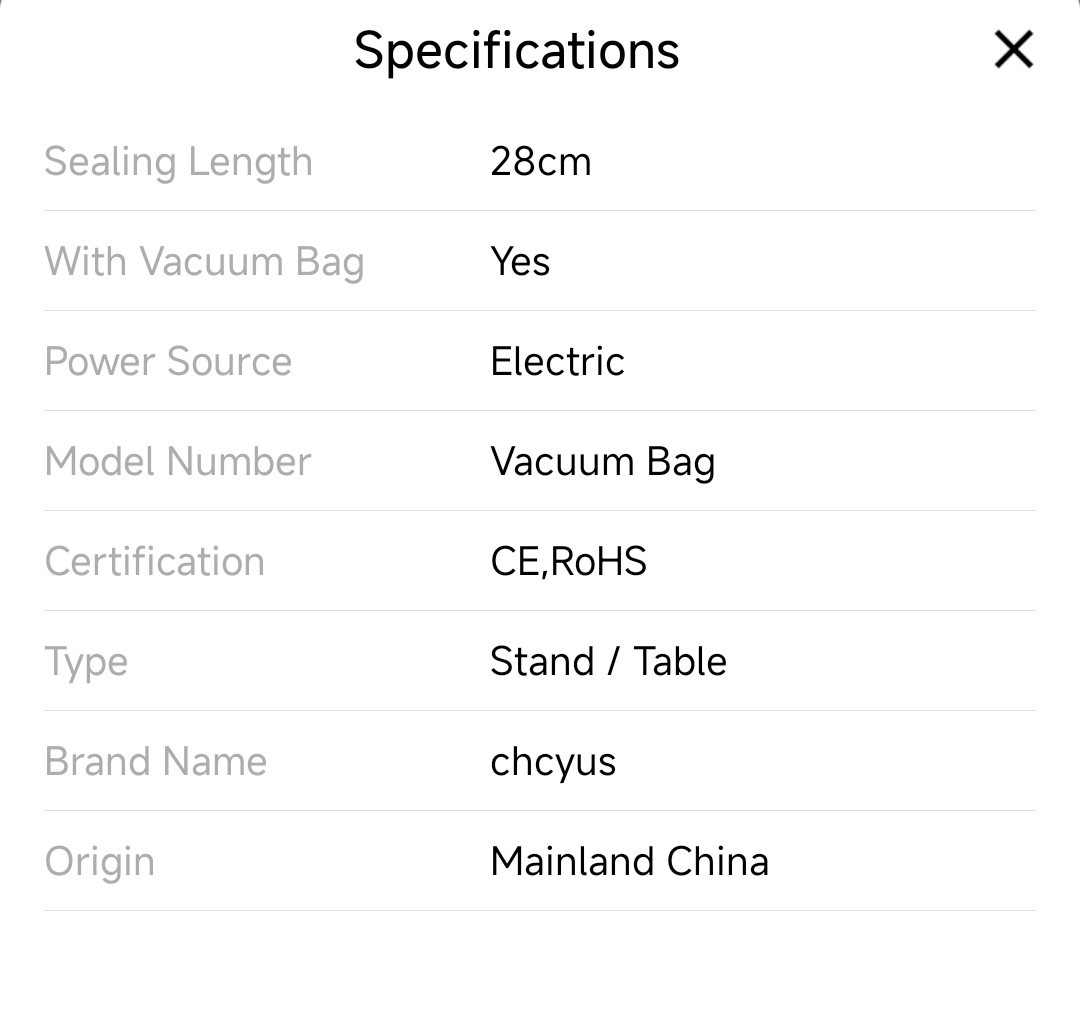Image resolution: width=1080 pixels, height=1027 pixels.
Task: Select the Sealing Length label
Action: point(178,162)
